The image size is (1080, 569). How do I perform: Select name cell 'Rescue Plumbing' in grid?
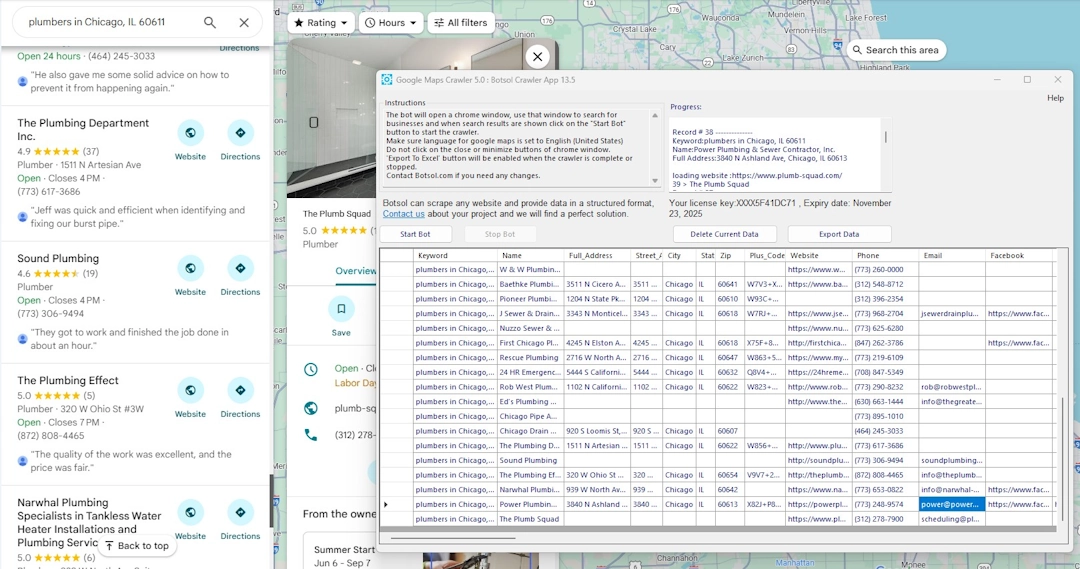pos(530,358)
